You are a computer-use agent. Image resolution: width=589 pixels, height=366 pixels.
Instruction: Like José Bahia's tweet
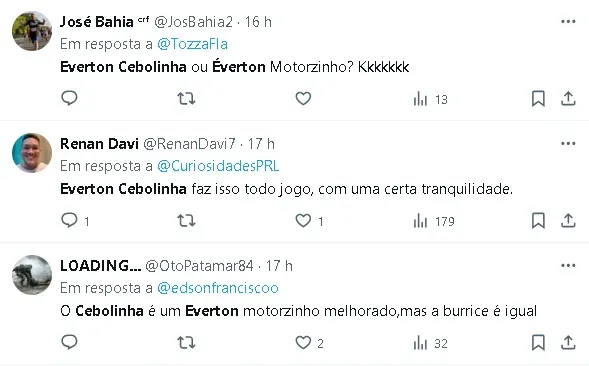tap(303, 99)
